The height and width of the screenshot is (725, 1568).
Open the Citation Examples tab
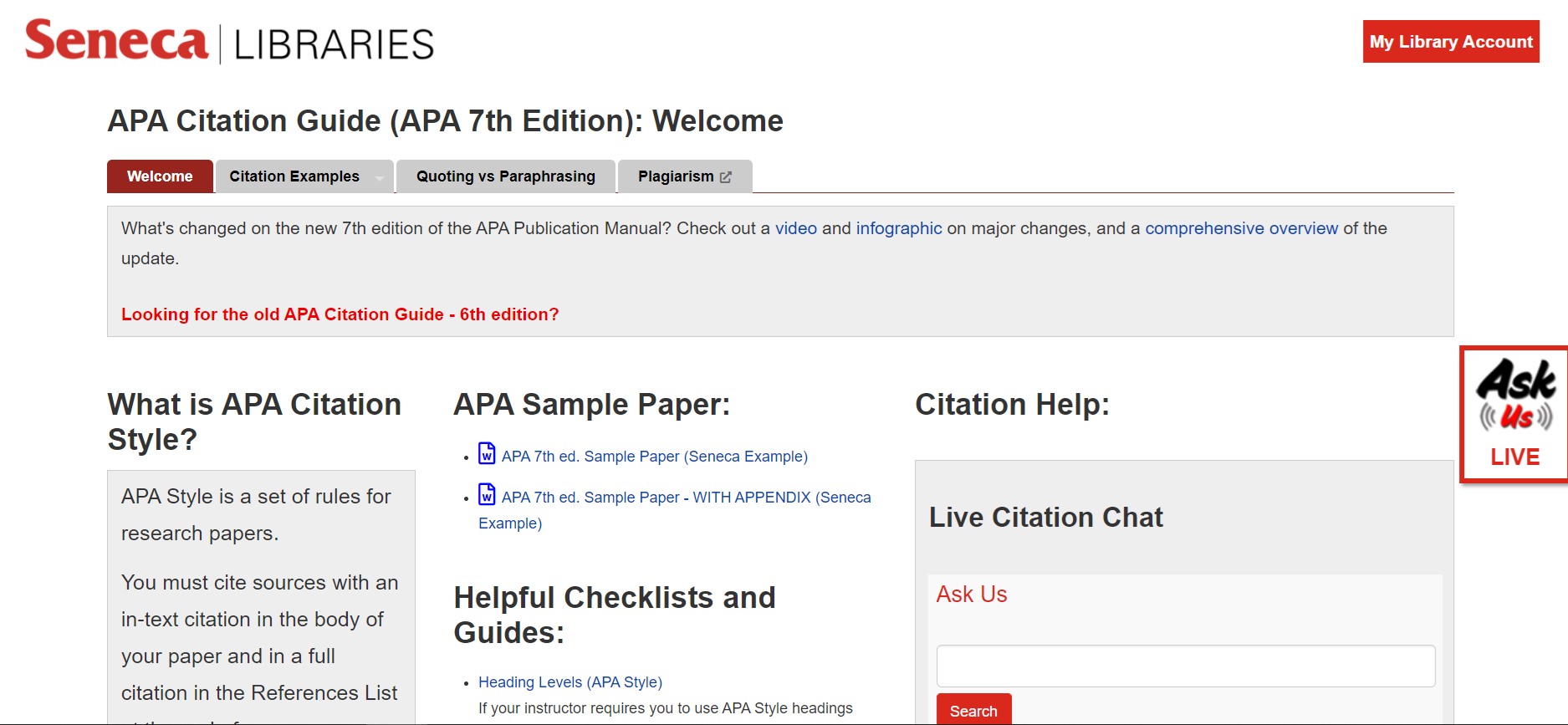pos(294,176)
